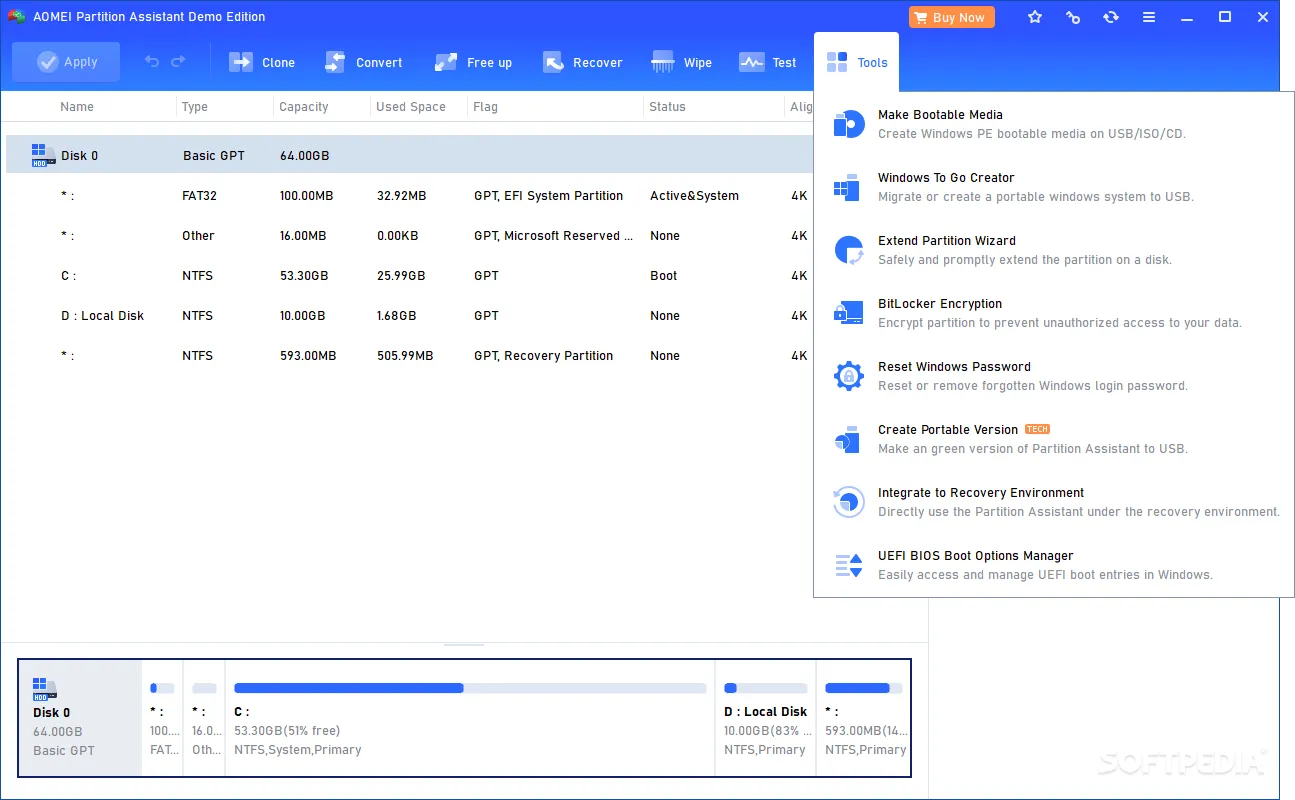Viewport: 1295px width, 800px height.
Task: Open UEFI BIOS Boot Options Manager
Action: pyautogui.click(x=975, y=556)
